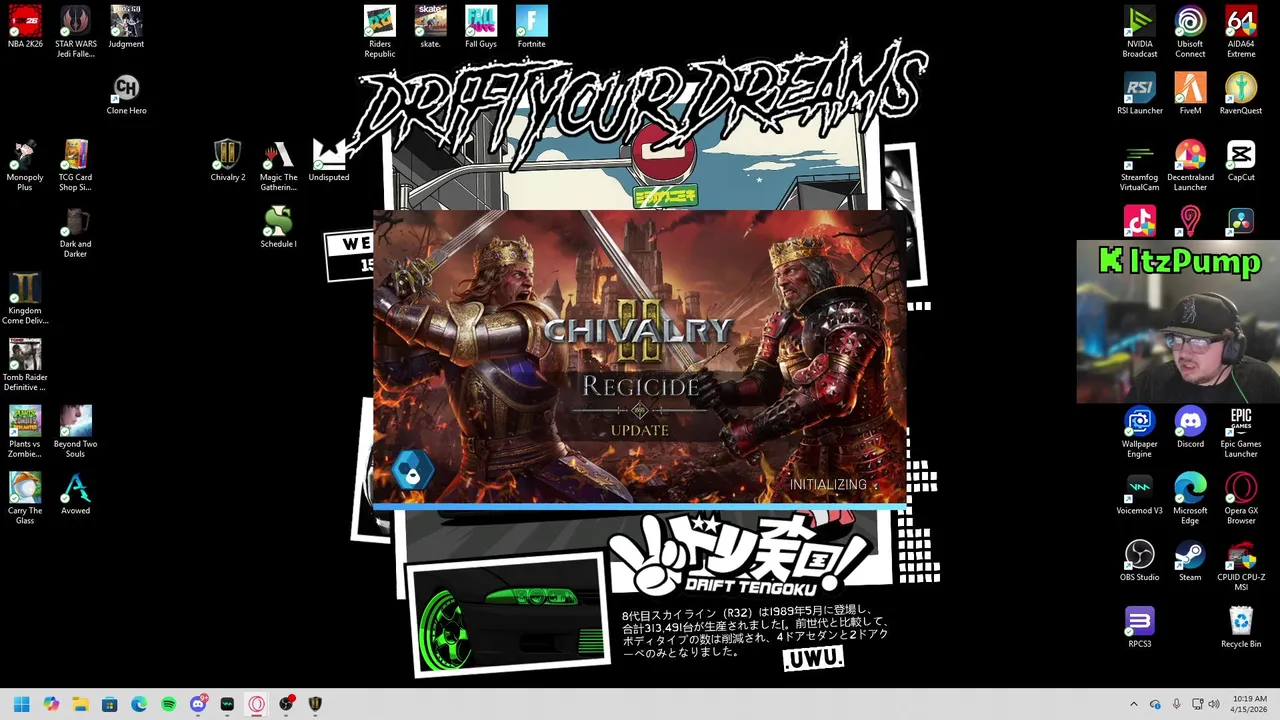The width and height of the screenshot is (1280, 720).
Task: Open the Dark and Darker shortcut
Action: click(x=75, y=232)
